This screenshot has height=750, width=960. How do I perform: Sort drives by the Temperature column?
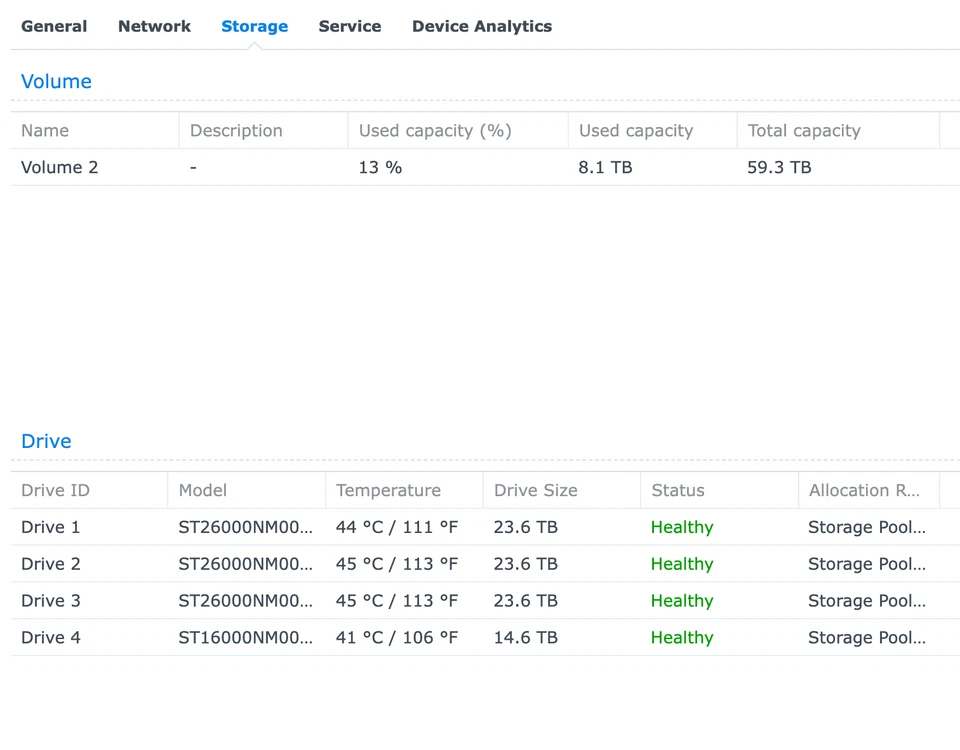pos(389,490)
